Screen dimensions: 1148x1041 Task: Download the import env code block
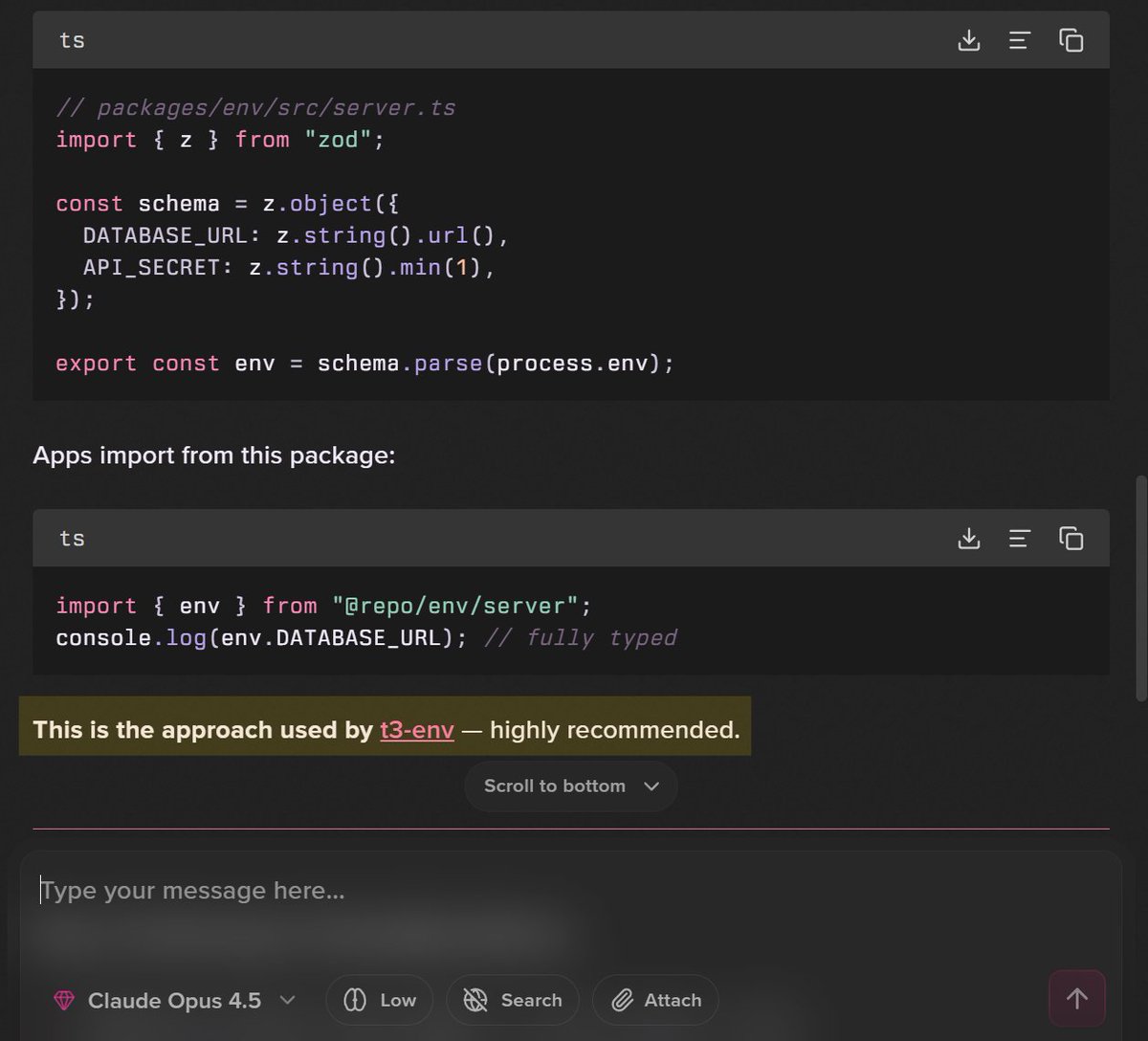pos(969,539)
